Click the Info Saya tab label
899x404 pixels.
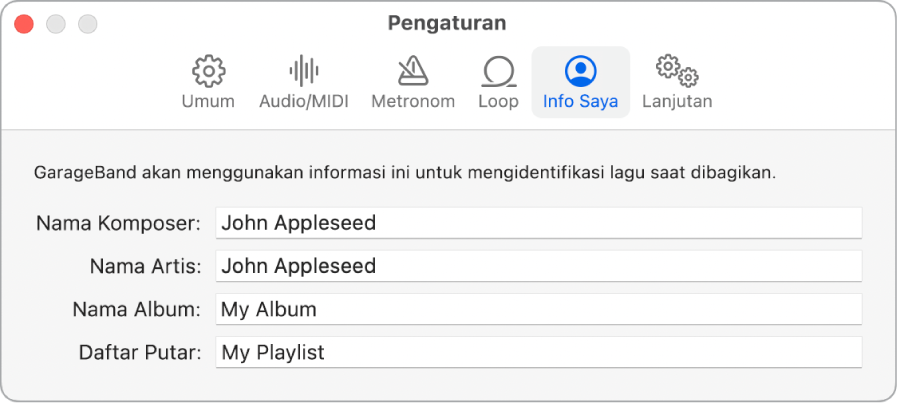coord(580,101)
